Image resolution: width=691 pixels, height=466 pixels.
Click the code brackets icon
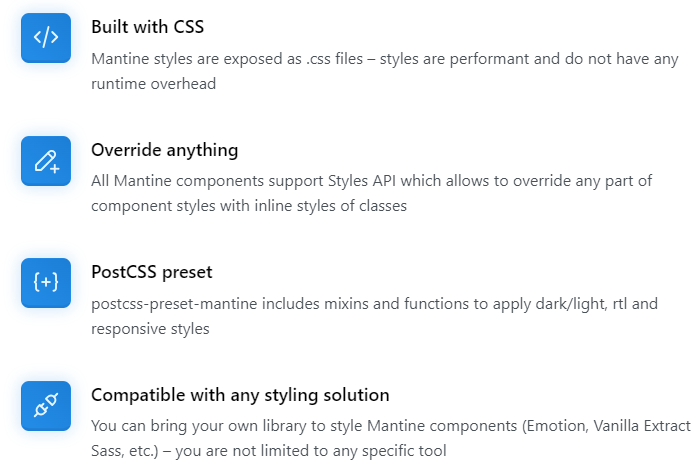coord(46,38)
